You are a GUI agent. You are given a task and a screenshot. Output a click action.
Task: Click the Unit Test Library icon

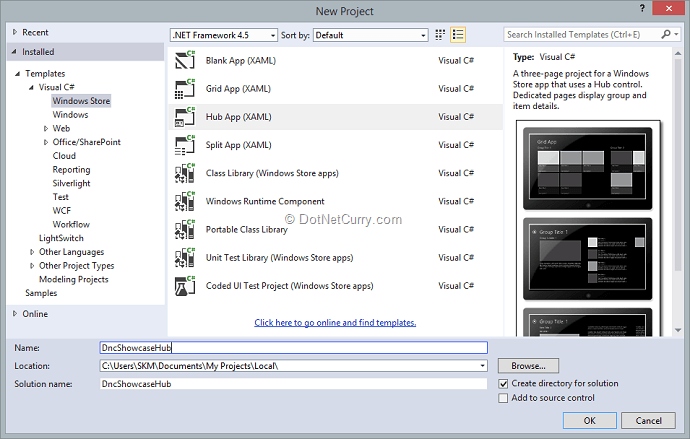[x=185, y=257]
